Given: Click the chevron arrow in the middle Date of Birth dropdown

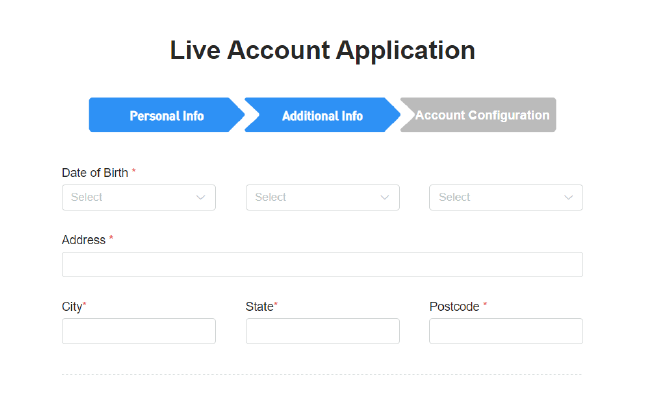Looking at the screenshot, I should tap(385, 197).
